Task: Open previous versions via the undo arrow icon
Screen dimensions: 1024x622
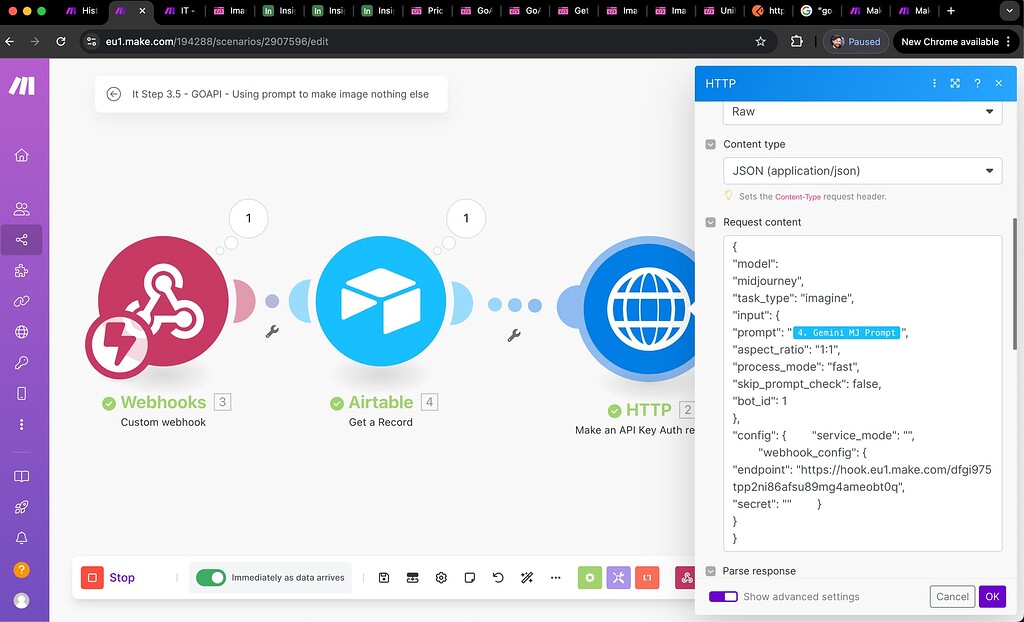Action: coord(497,577)
